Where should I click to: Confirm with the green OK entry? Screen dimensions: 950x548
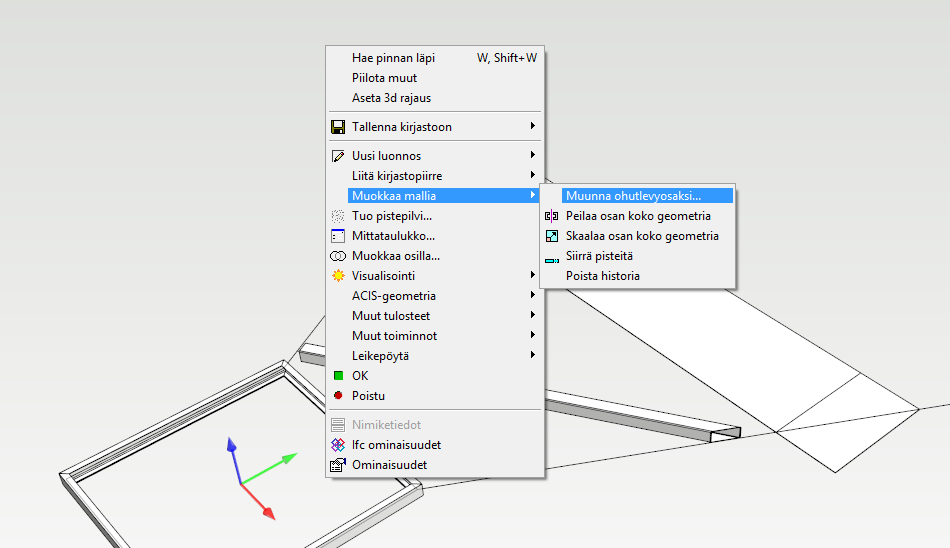[360, 376]
